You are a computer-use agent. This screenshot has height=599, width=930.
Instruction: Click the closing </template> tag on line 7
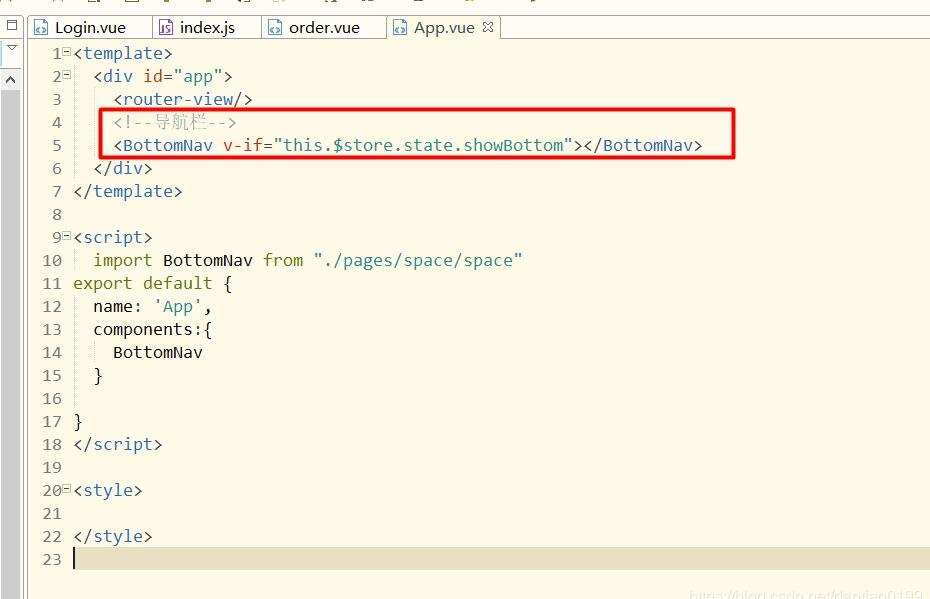(128, 192)
